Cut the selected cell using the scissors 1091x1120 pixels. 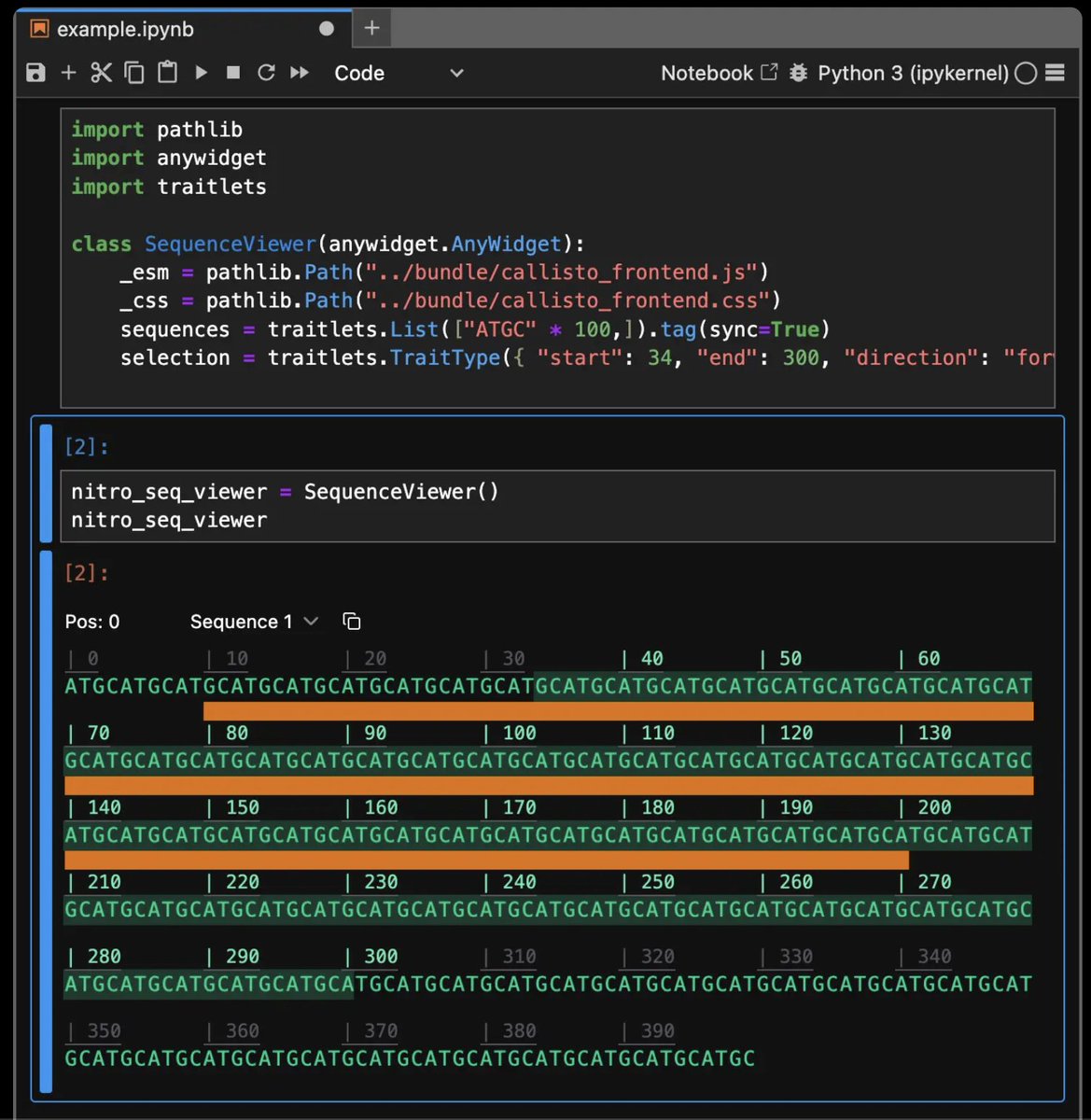tap(101, 73)
